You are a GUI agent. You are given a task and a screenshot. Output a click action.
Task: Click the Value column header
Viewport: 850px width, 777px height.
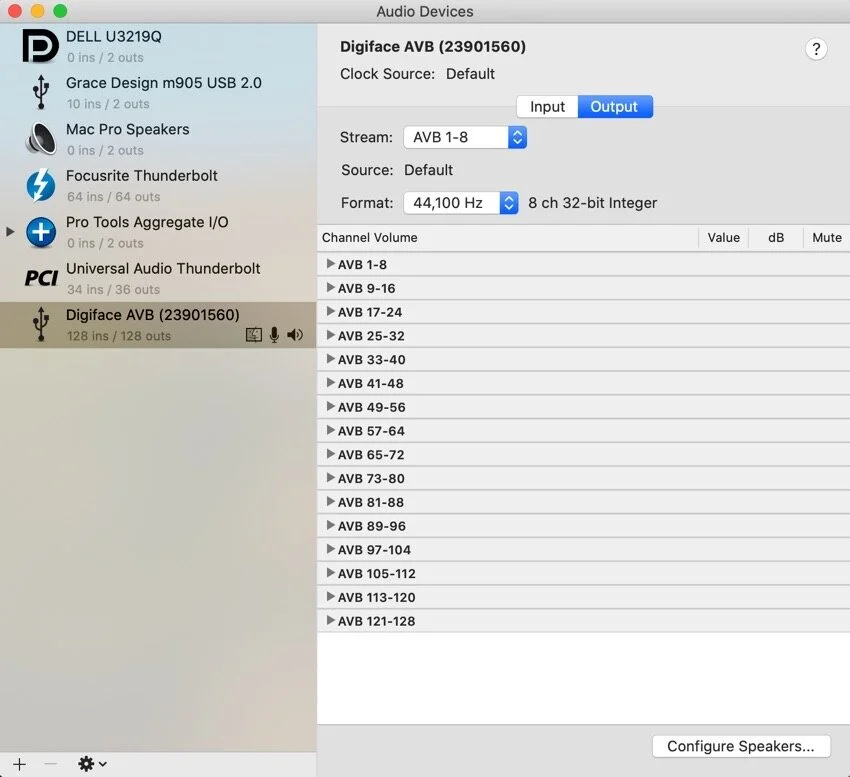coord(723,237)
